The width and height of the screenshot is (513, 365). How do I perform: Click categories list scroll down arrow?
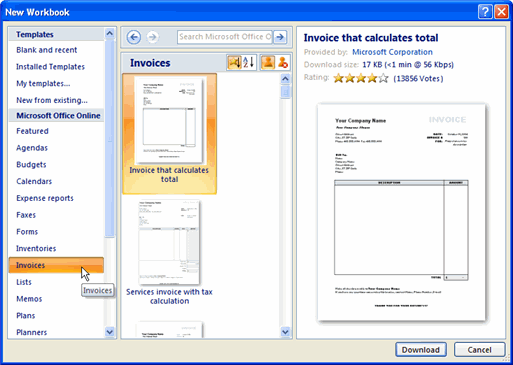109,332
